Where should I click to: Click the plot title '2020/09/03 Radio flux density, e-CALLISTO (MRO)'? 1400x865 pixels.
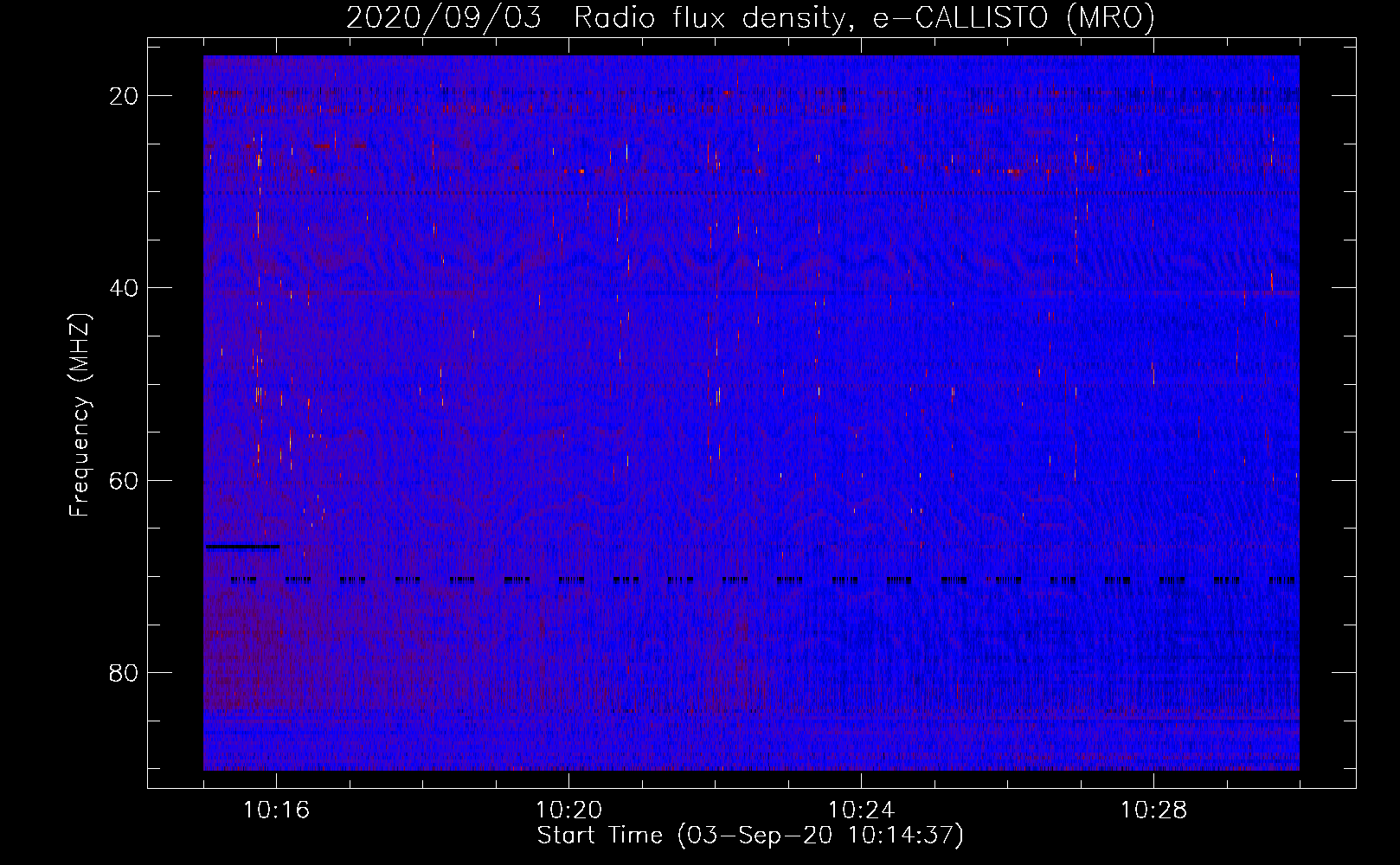pos(750,17)
